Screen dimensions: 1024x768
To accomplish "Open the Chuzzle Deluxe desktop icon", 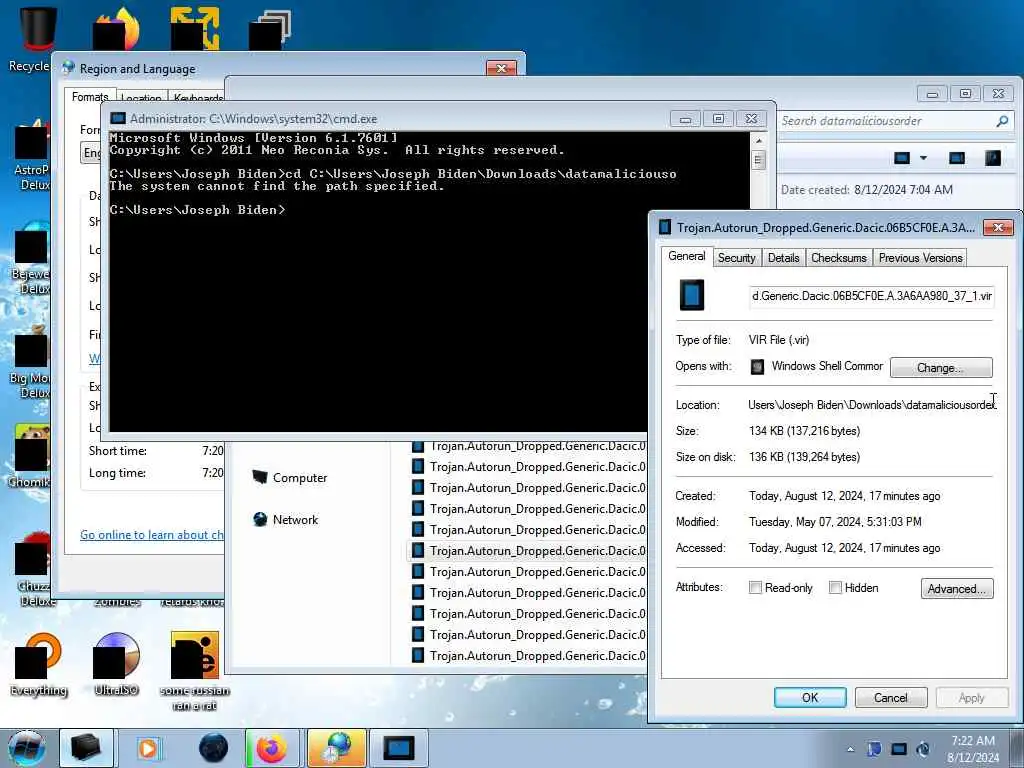I will pos(33,569).
